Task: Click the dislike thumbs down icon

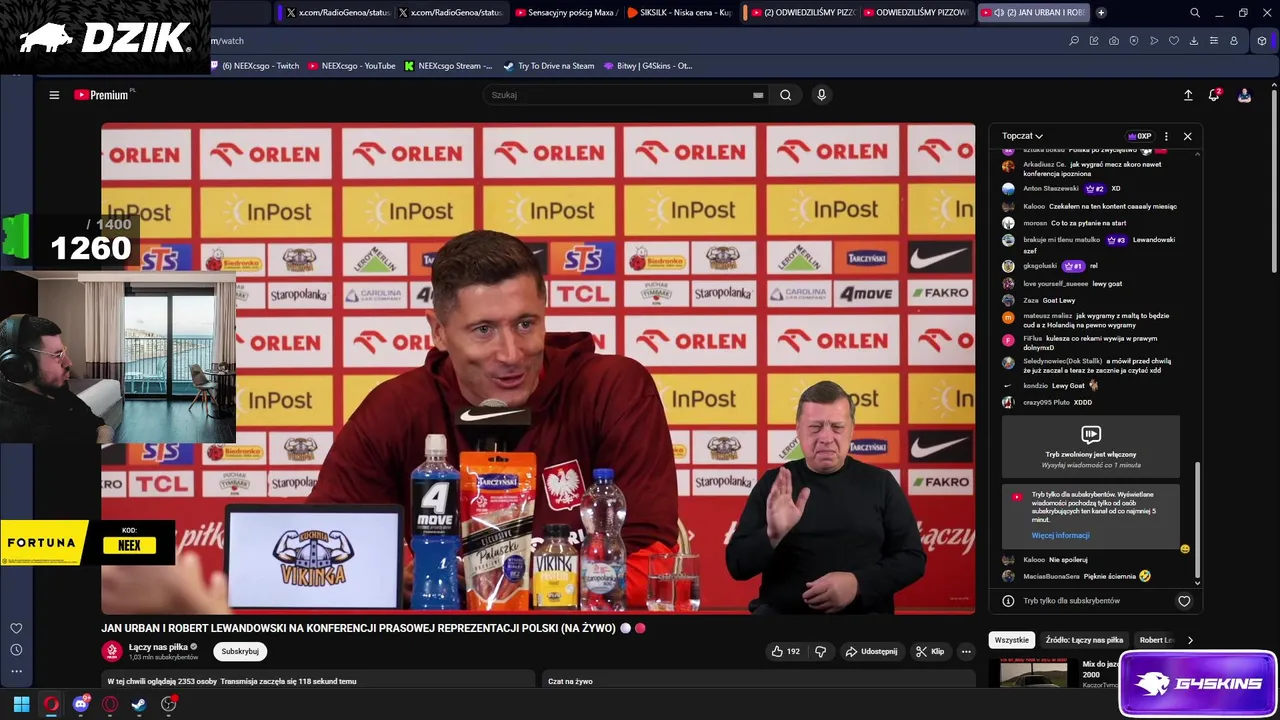Action: (x=820, y=651)
